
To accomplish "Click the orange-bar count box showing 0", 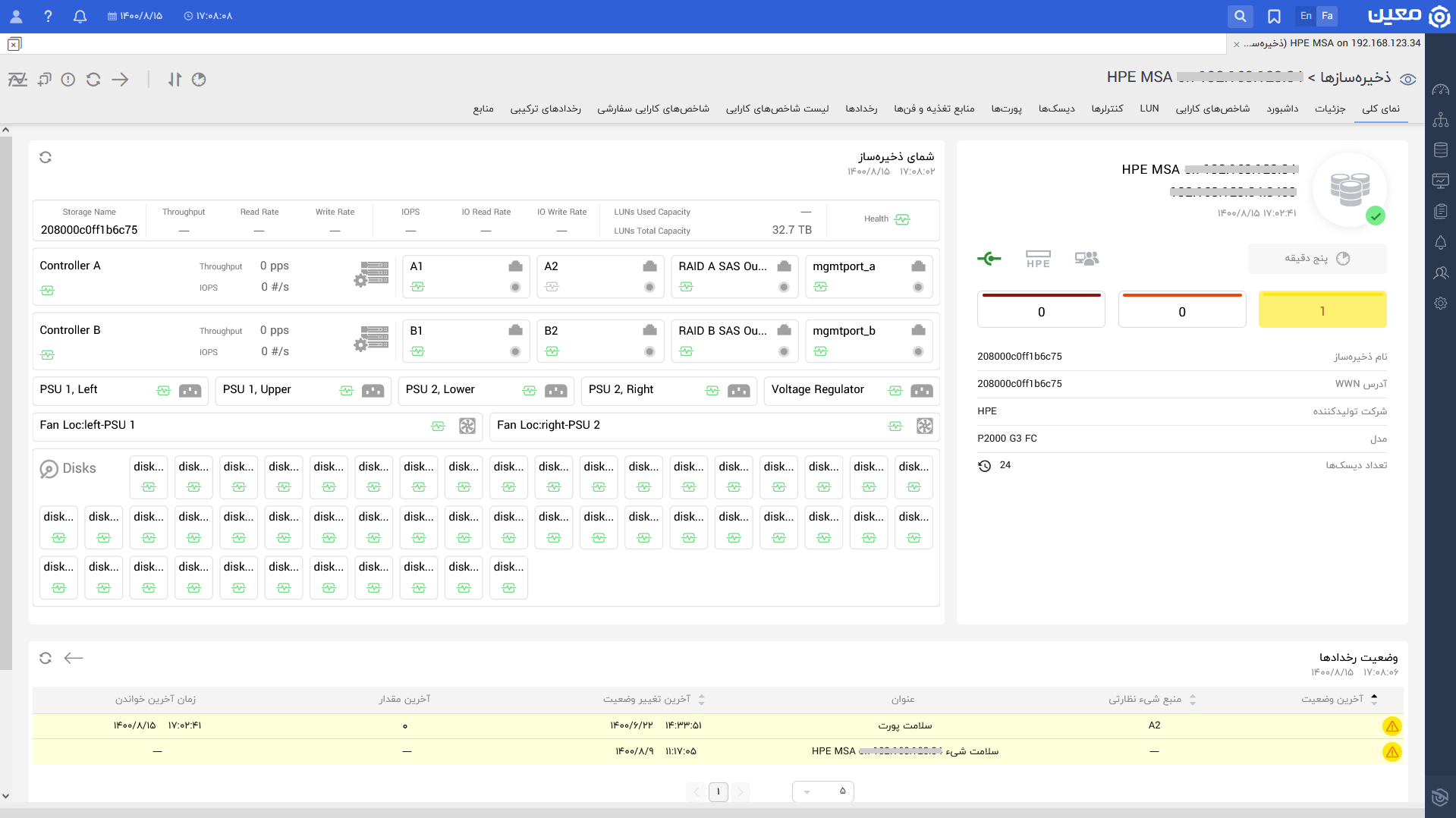I will 1182,310.
